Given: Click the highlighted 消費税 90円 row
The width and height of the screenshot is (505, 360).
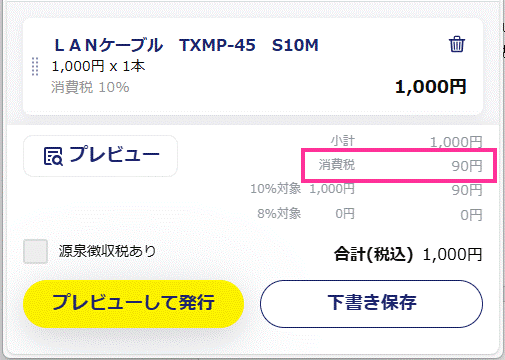Looking at the screenshot, I should click(x=399, y=166).
